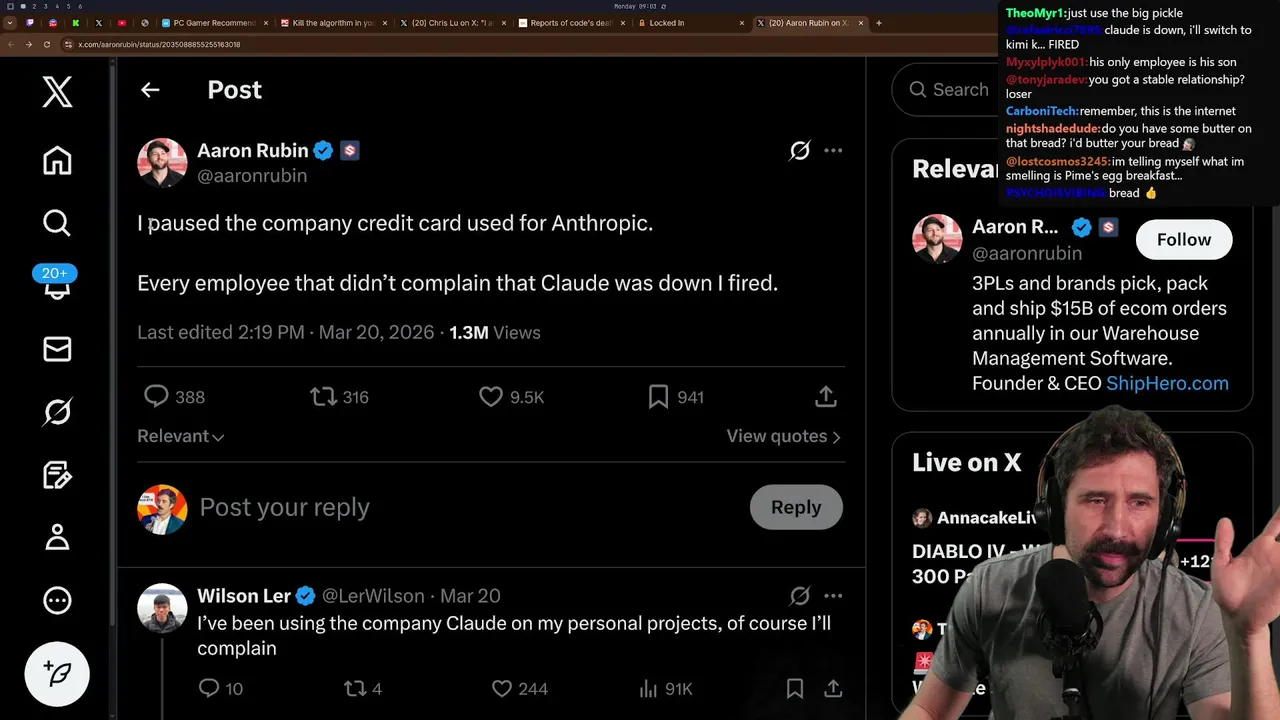
Task: Click share icon on Aaron Rubin's post
Action: pyautogui.click(x=825, y=397)
